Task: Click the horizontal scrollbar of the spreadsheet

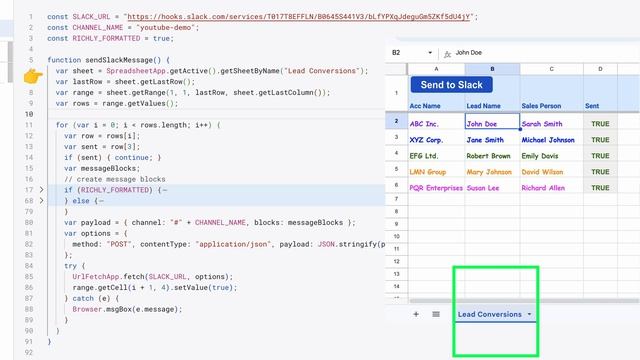Action: click(x=524, y=301)
